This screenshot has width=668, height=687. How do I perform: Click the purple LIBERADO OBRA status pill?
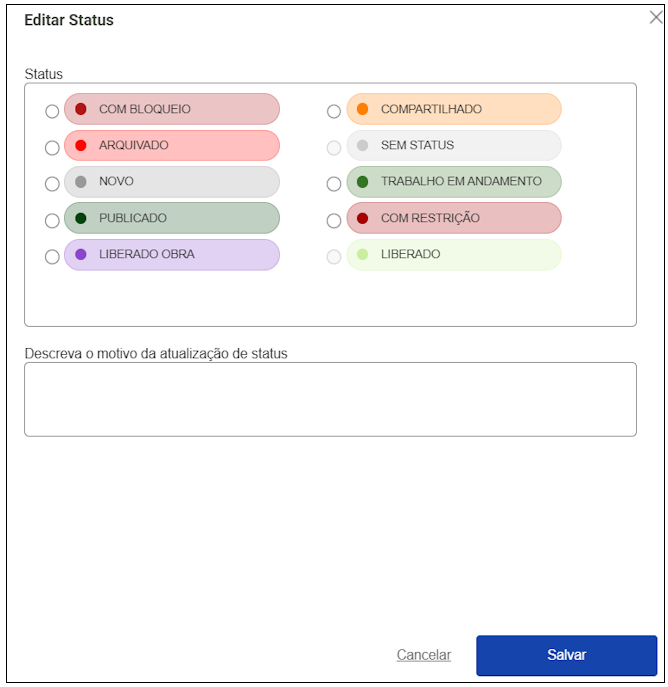172,255
